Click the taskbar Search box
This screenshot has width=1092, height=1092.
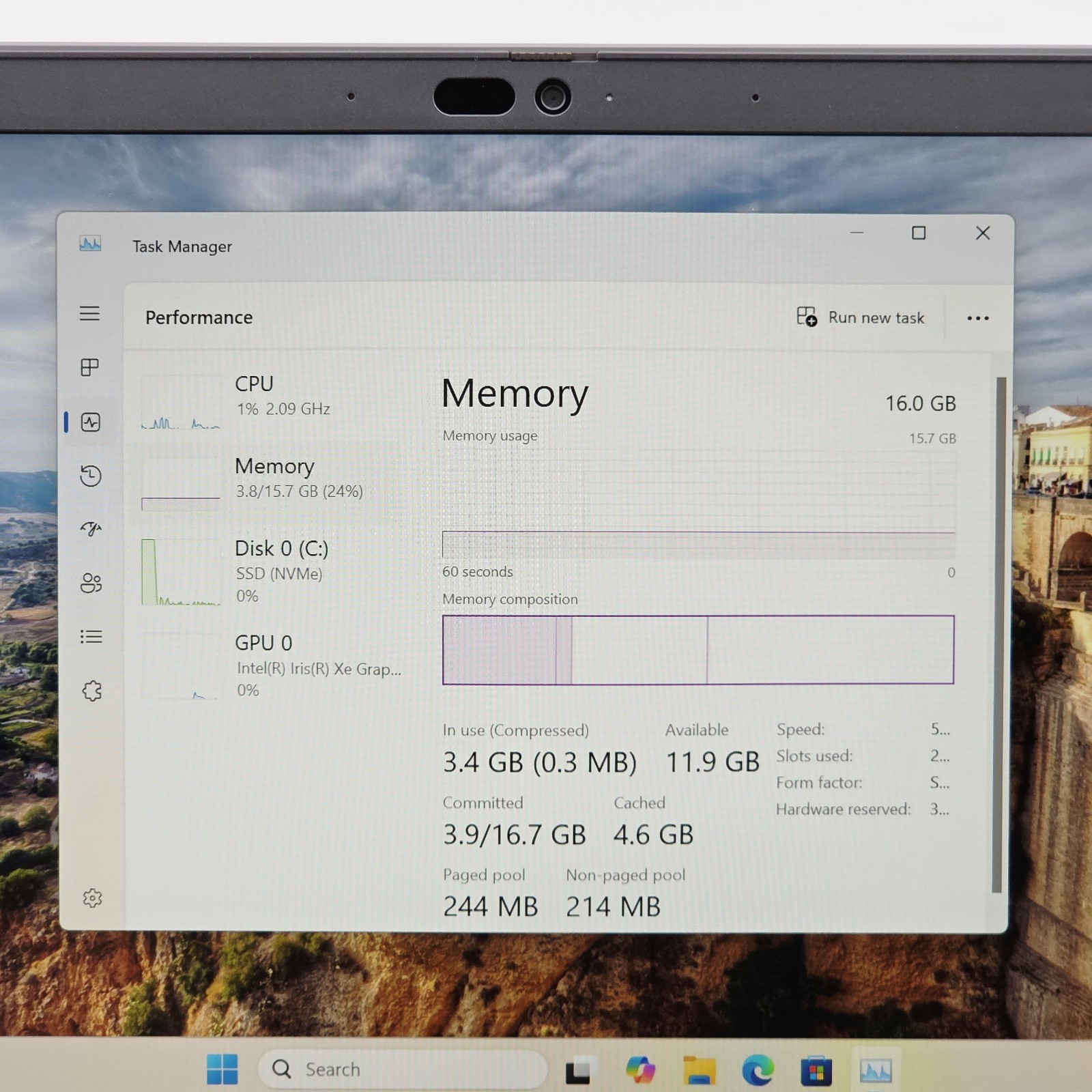pos(403,1069)
